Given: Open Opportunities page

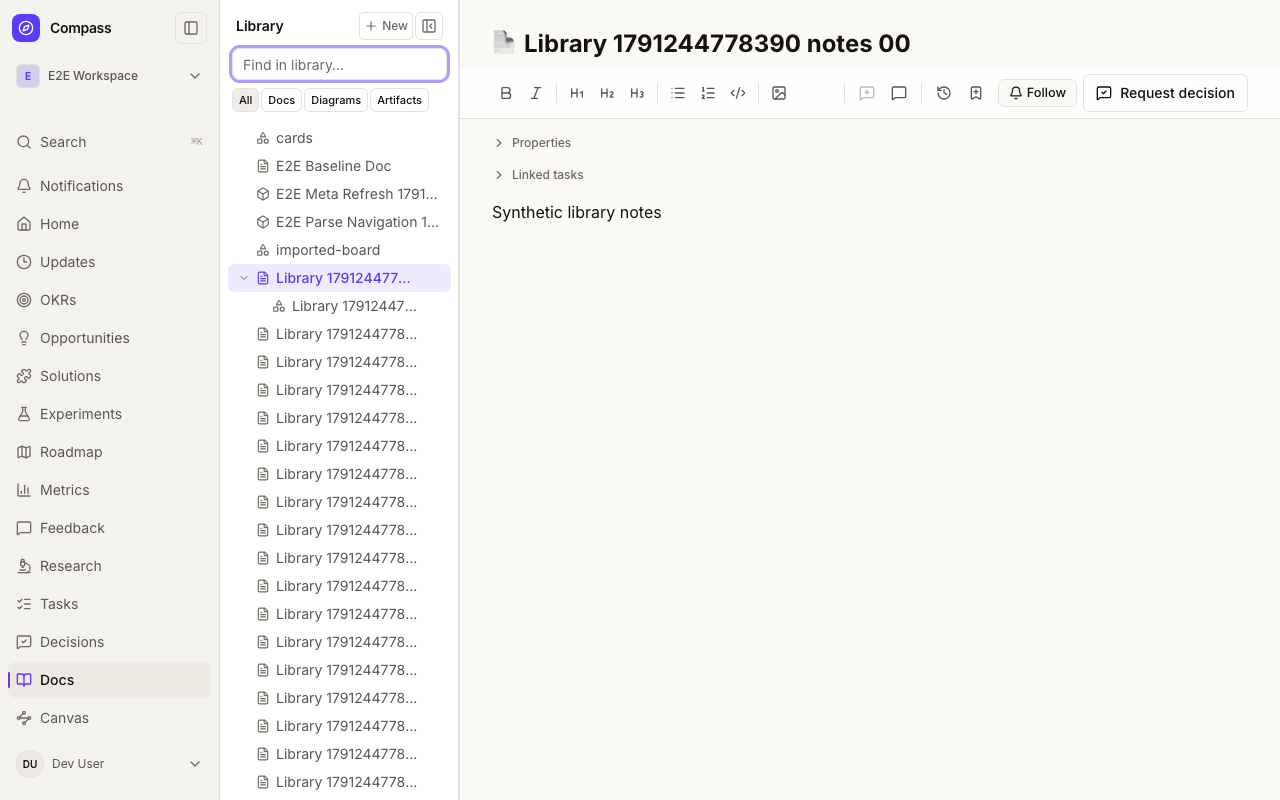Looking at the screenshot, I should (110, 338).
